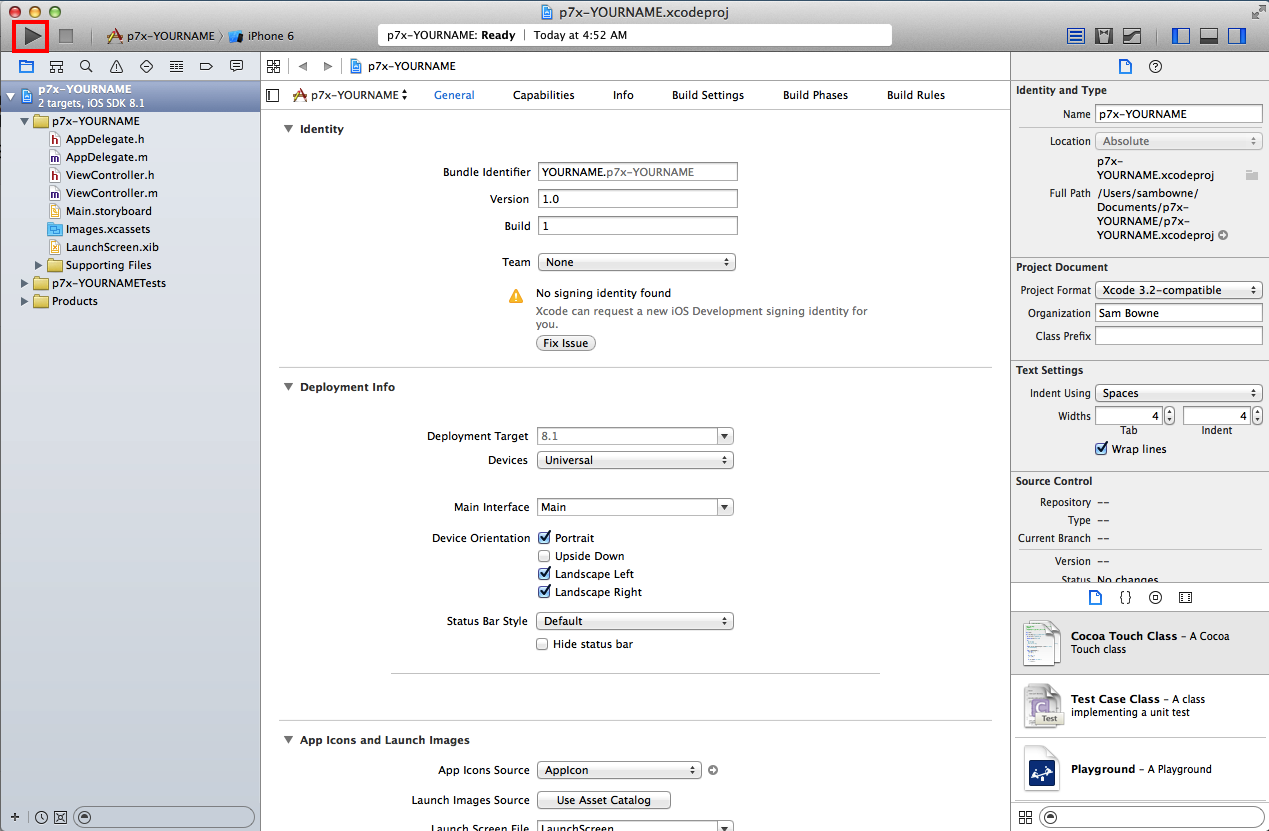Open the Find navigator magnifier icon
Image resolution: width=1269 pixels, height=831 pixels.
(86, 66)
